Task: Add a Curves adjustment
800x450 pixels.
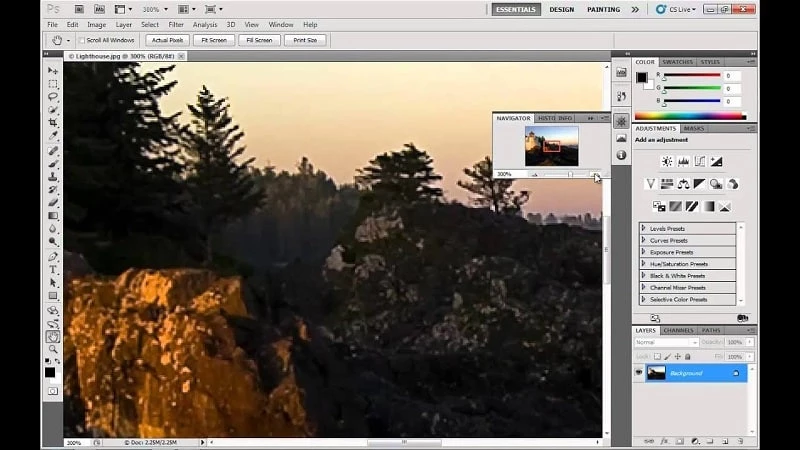Action: [x=700, y=161]
